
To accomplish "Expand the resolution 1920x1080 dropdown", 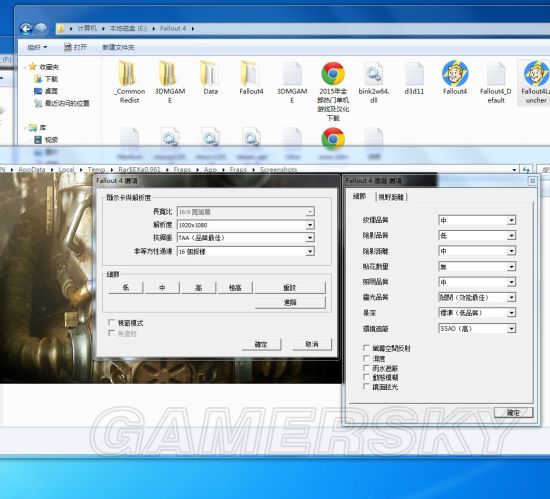I will [246, 225].
